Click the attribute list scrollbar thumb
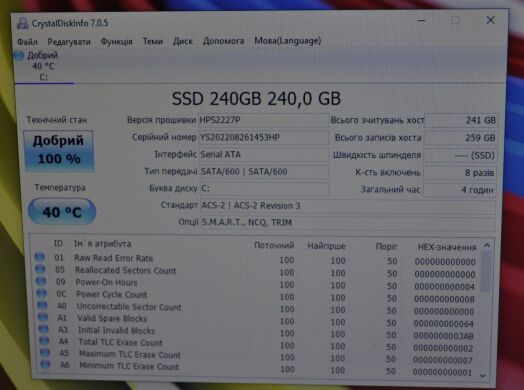524x390 pixels. click(x=487, y=271)
